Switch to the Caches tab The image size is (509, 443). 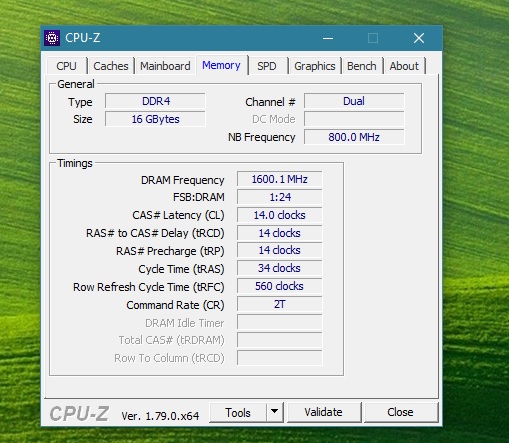111,66
